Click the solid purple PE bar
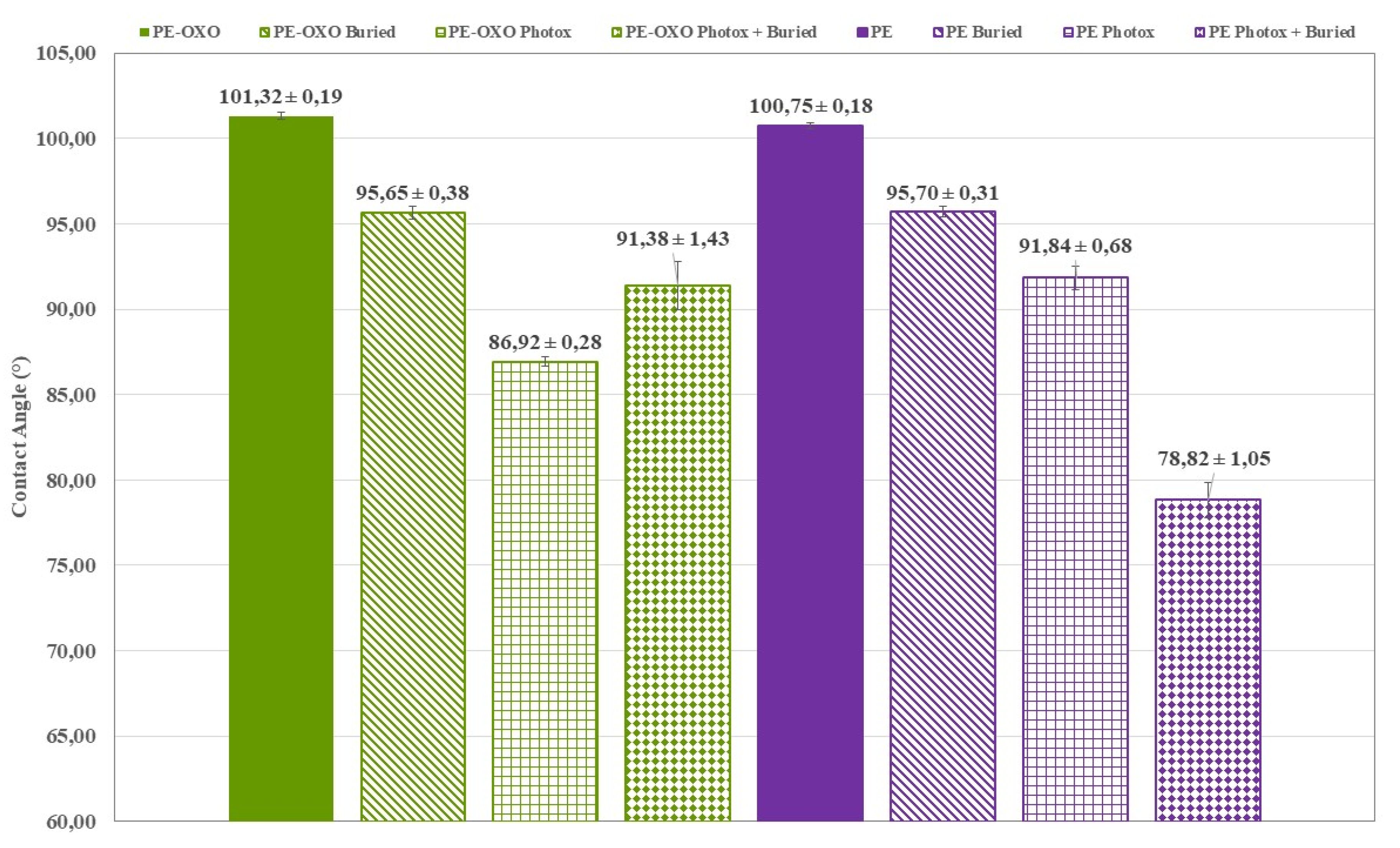The height and width of the screenshot is (848, 1400). (x=810, y=473)
